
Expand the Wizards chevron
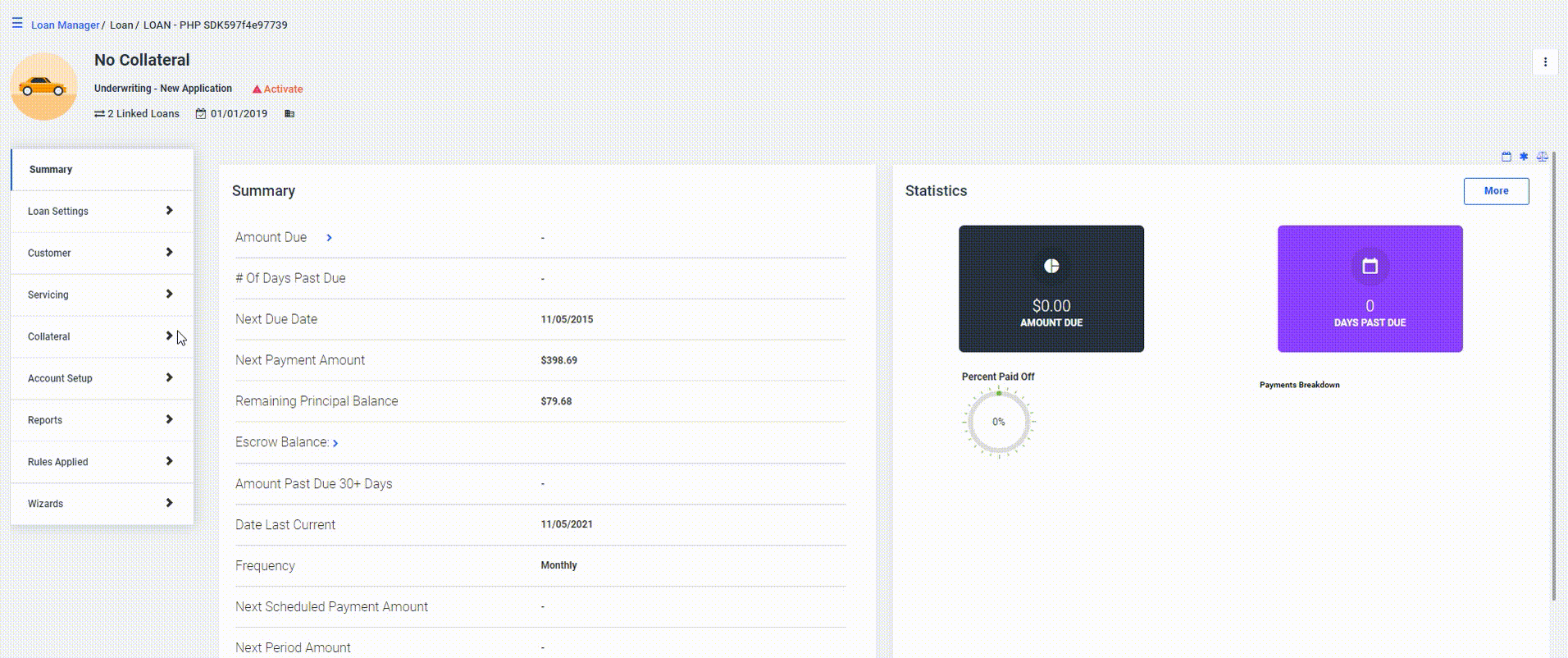[169, 504]
